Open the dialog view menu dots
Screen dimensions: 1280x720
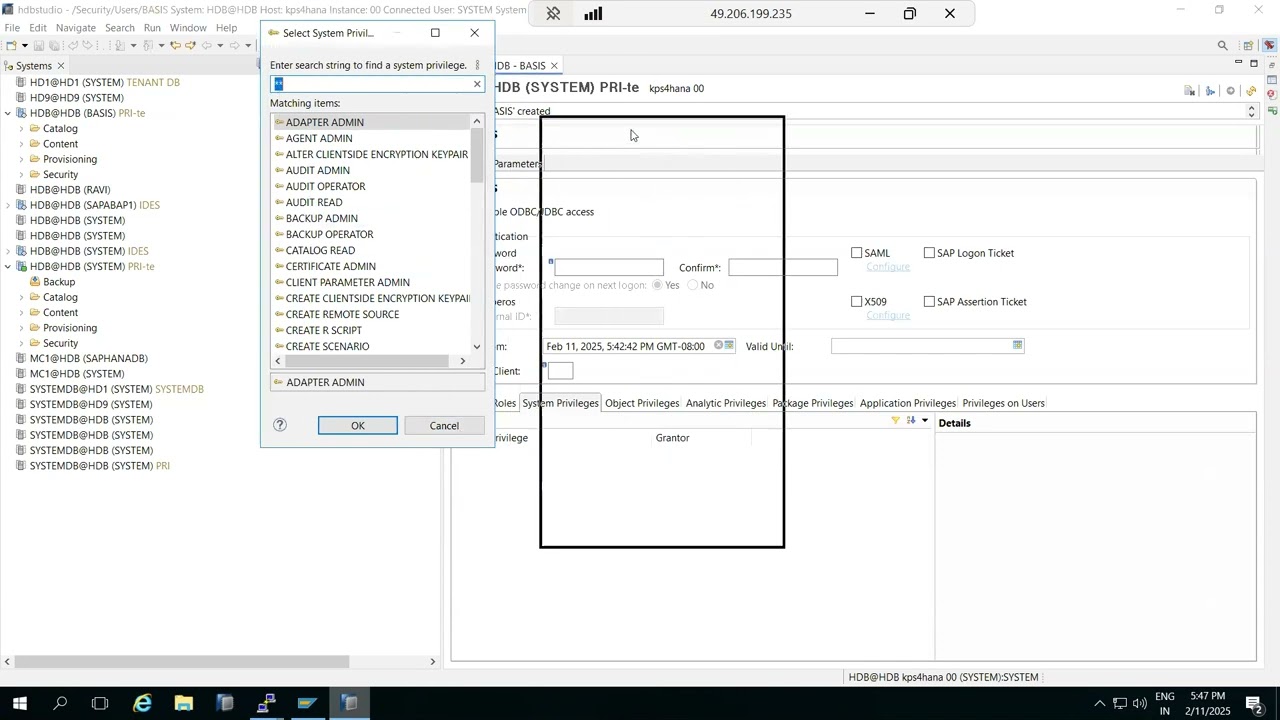pyautogui.click(x=477, y=65)
